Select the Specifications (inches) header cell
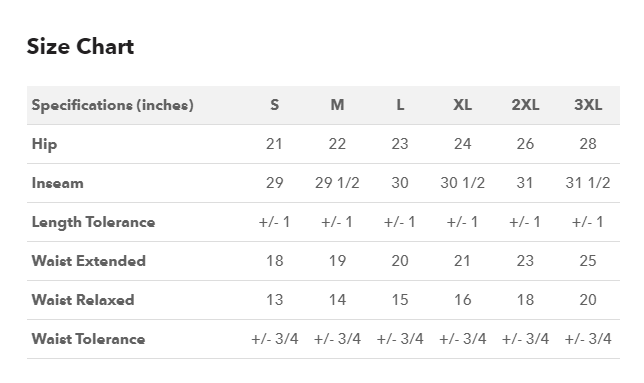644x383 pixels. click(113, 105)
